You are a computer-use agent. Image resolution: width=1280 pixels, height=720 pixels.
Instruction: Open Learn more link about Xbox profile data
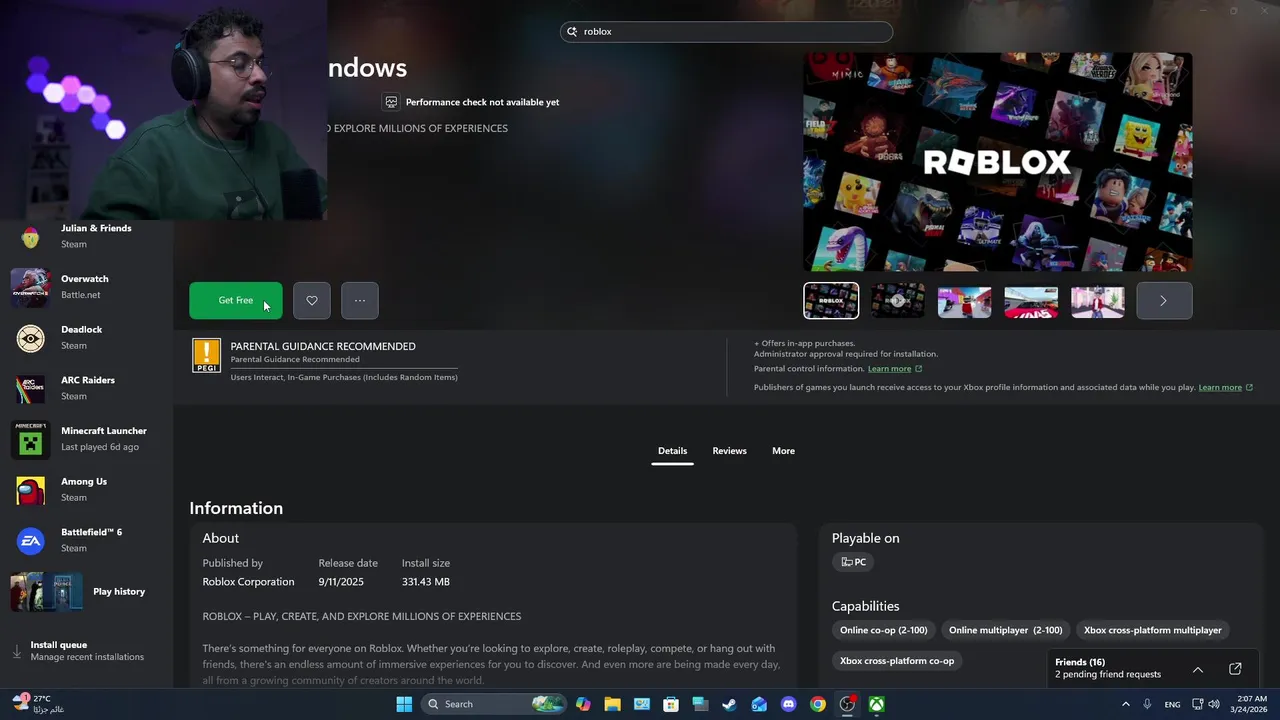tap(1225, 387)
